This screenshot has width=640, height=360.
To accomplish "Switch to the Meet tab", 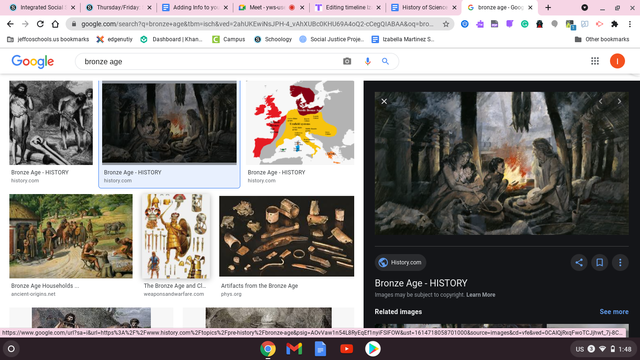I will (x=271, y=7).
